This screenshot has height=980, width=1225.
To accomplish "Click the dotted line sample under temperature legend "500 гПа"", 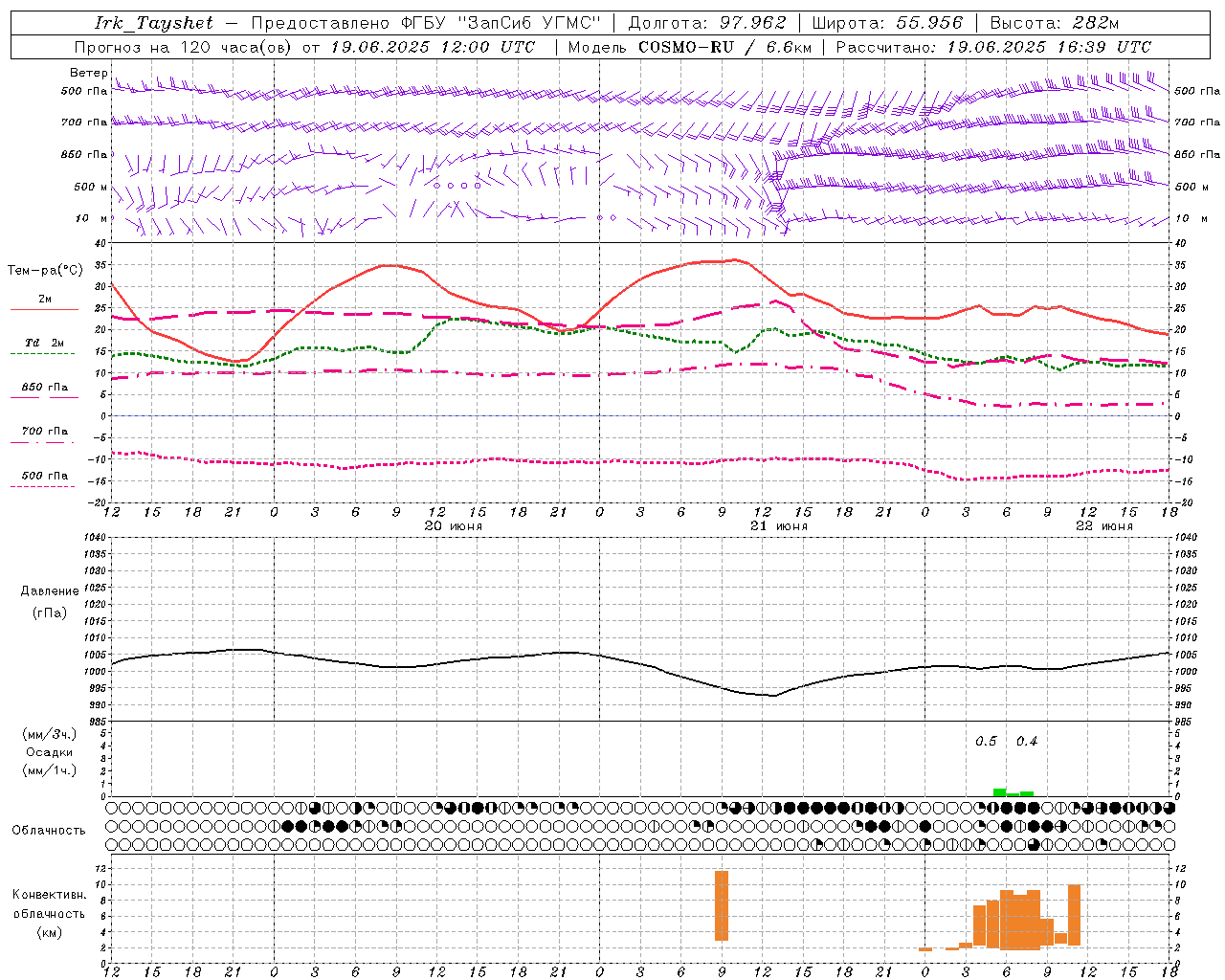I will pyautogui.click(x=42, y=486).
